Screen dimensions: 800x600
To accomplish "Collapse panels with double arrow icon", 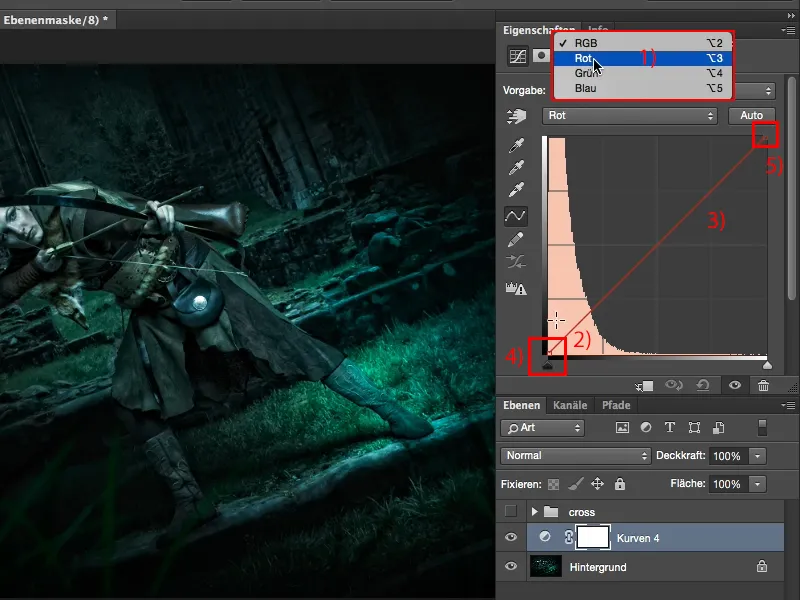I will tap(791, 16).
